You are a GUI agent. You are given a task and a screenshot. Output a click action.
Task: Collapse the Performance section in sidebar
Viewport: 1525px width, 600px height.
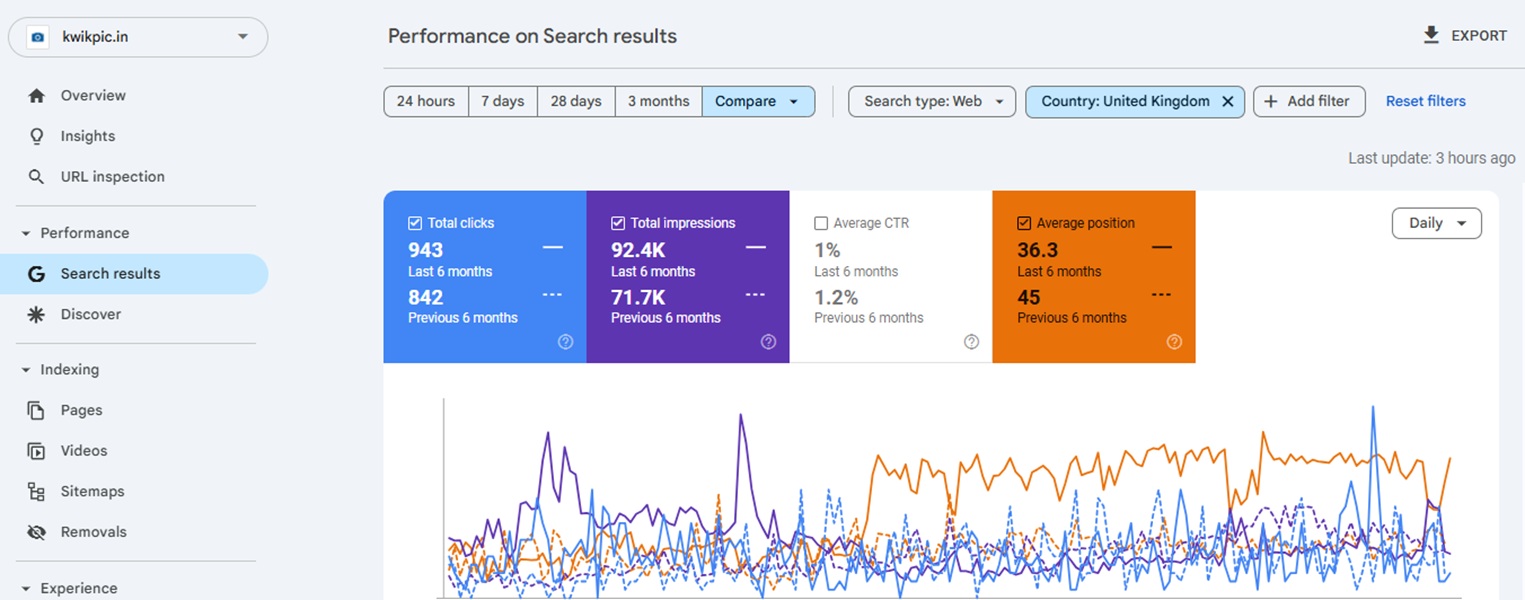click(26, 233)
